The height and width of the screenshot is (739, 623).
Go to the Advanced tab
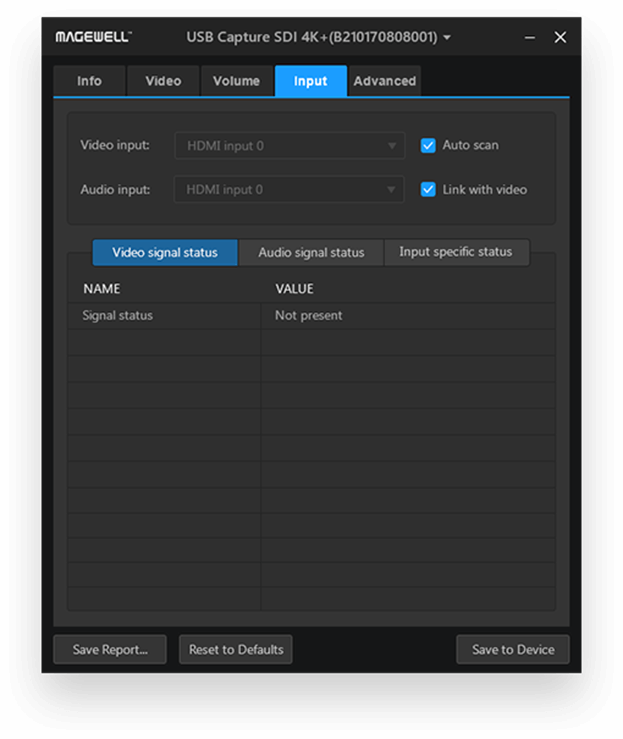pyautogui.click(x=385, y=81)
